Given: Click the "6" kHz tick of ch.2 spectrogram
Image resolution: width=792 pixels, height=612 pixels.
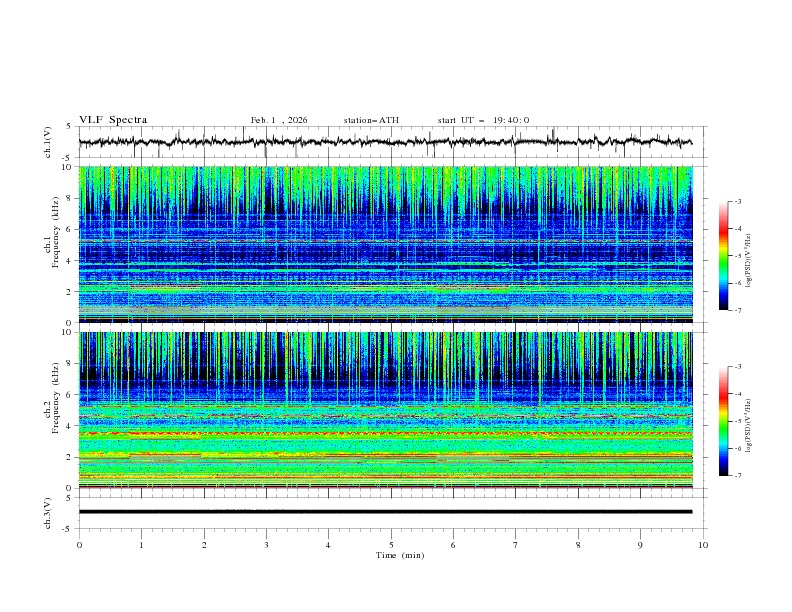Looking at the screenshot, I should 71,395.
